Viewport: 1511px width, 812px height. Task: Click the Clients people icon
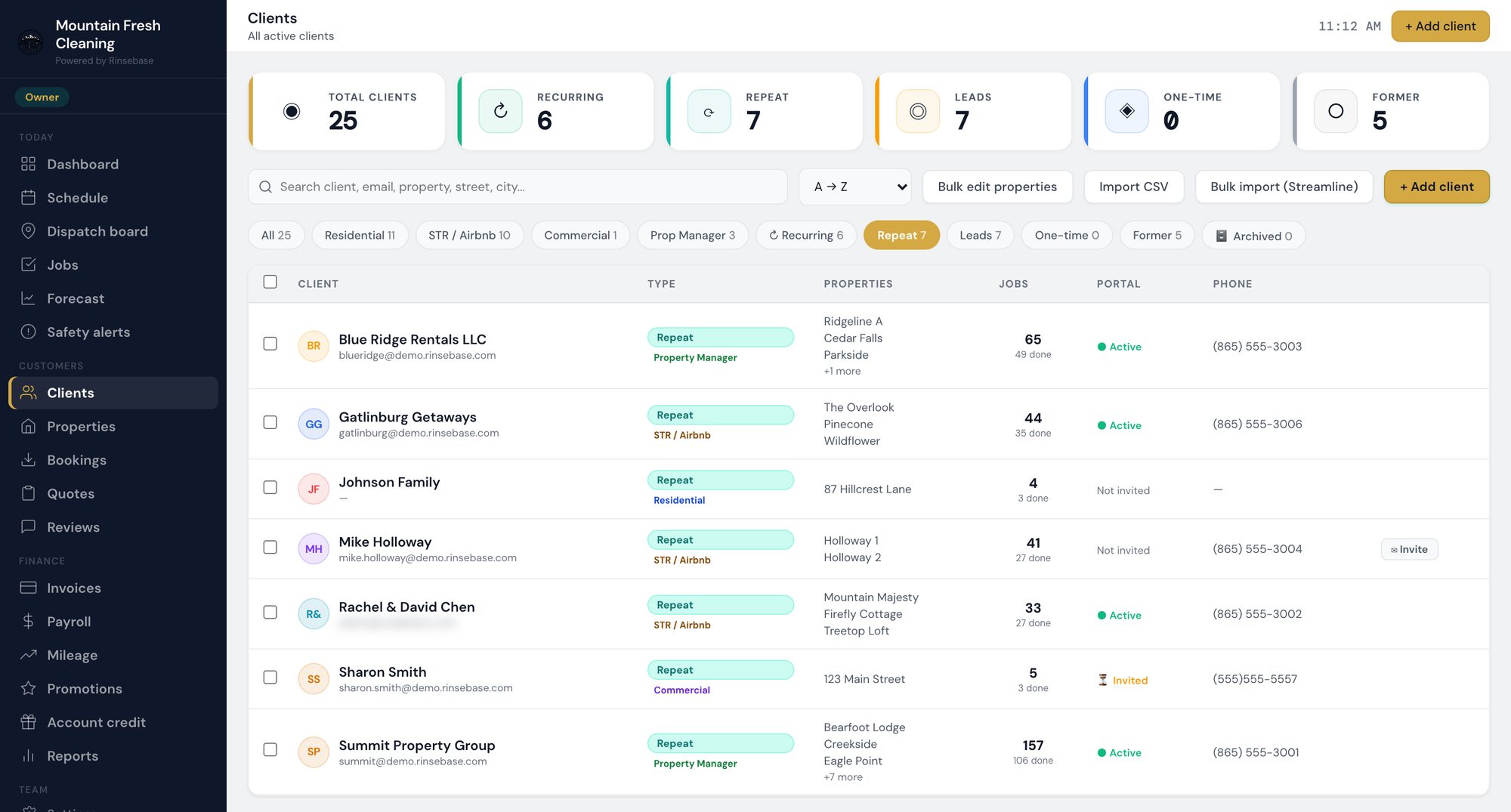(x=28, y=393)
